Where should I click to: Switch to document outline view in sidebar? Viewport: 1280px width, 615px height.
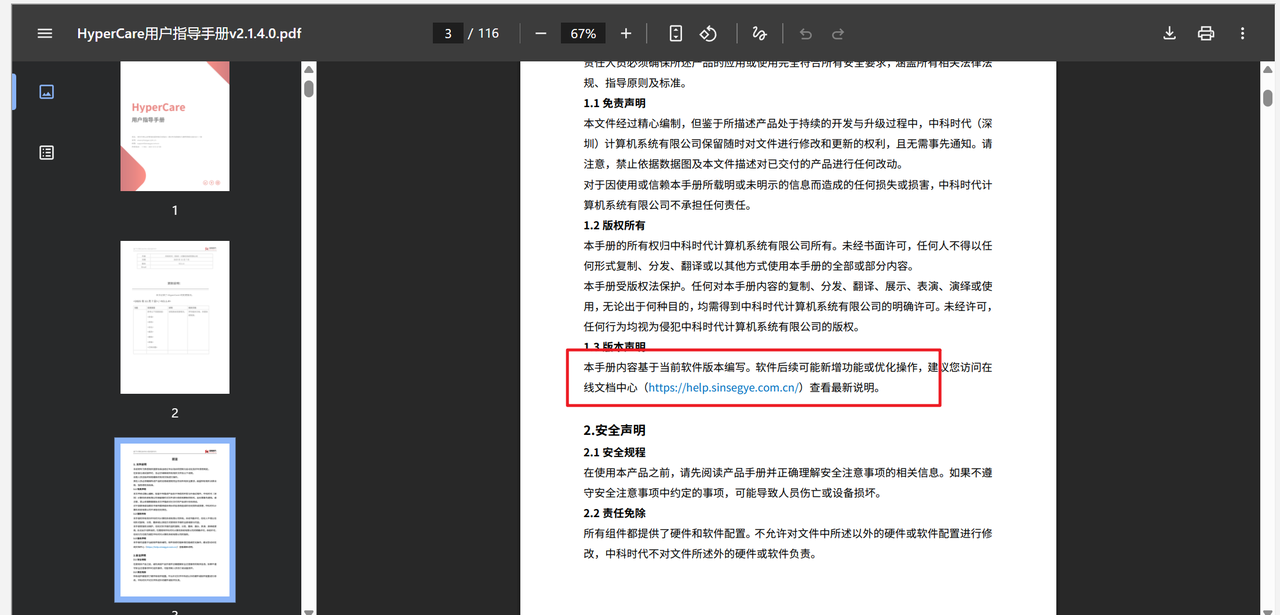46,153
